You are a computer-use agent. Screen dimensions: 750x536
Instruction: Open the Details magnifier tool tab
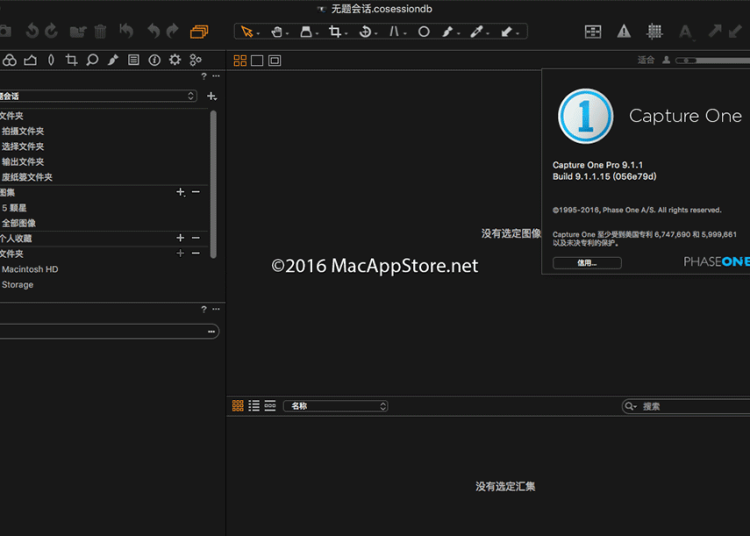[x=92, y=60]
